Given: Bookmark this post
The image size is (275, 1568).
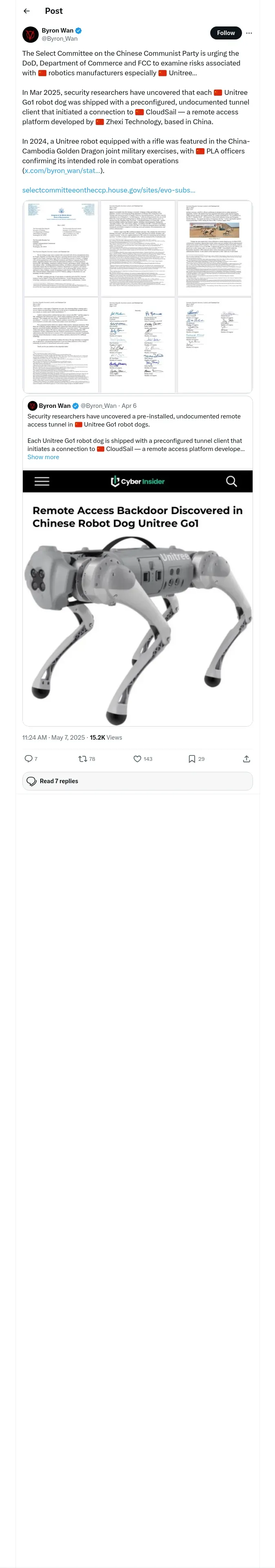Looking at the screenshot, I should 191,758.
